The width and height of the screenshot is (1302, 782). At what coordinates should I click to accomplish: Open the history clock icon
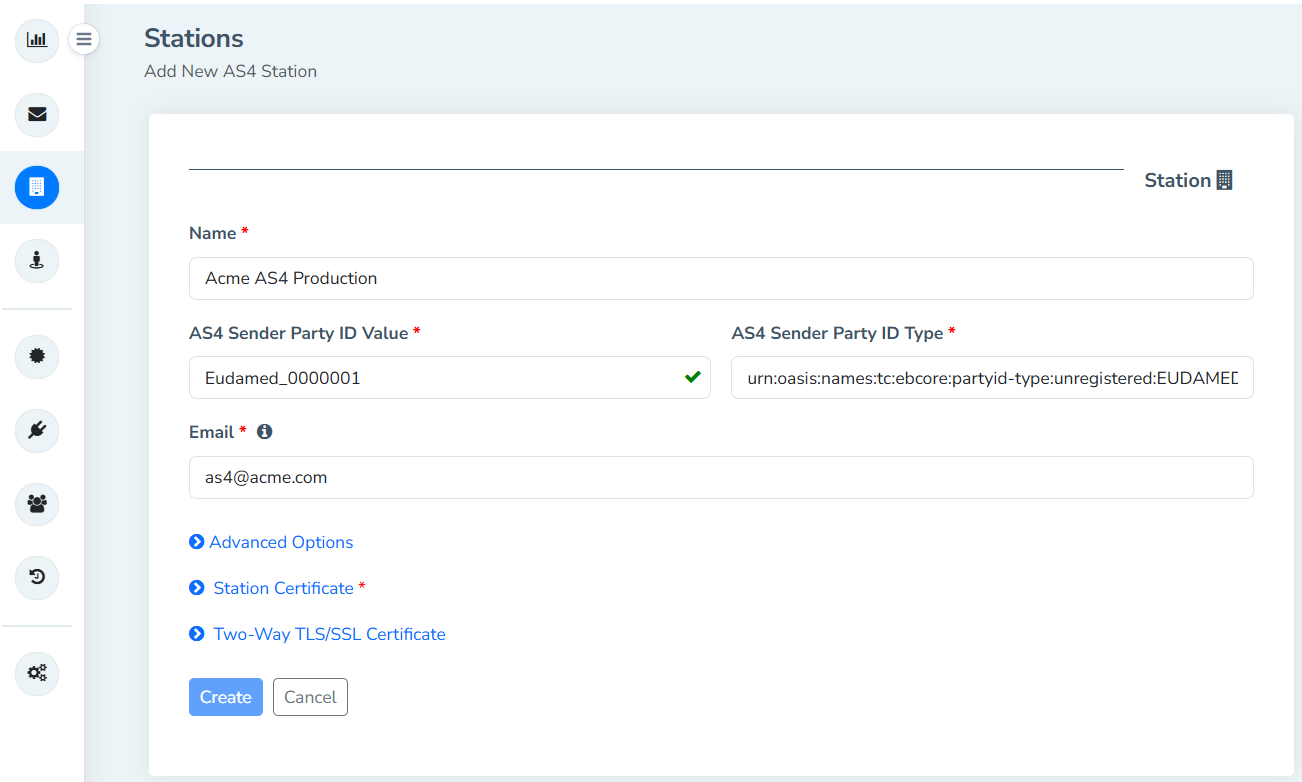pos(37,577)
